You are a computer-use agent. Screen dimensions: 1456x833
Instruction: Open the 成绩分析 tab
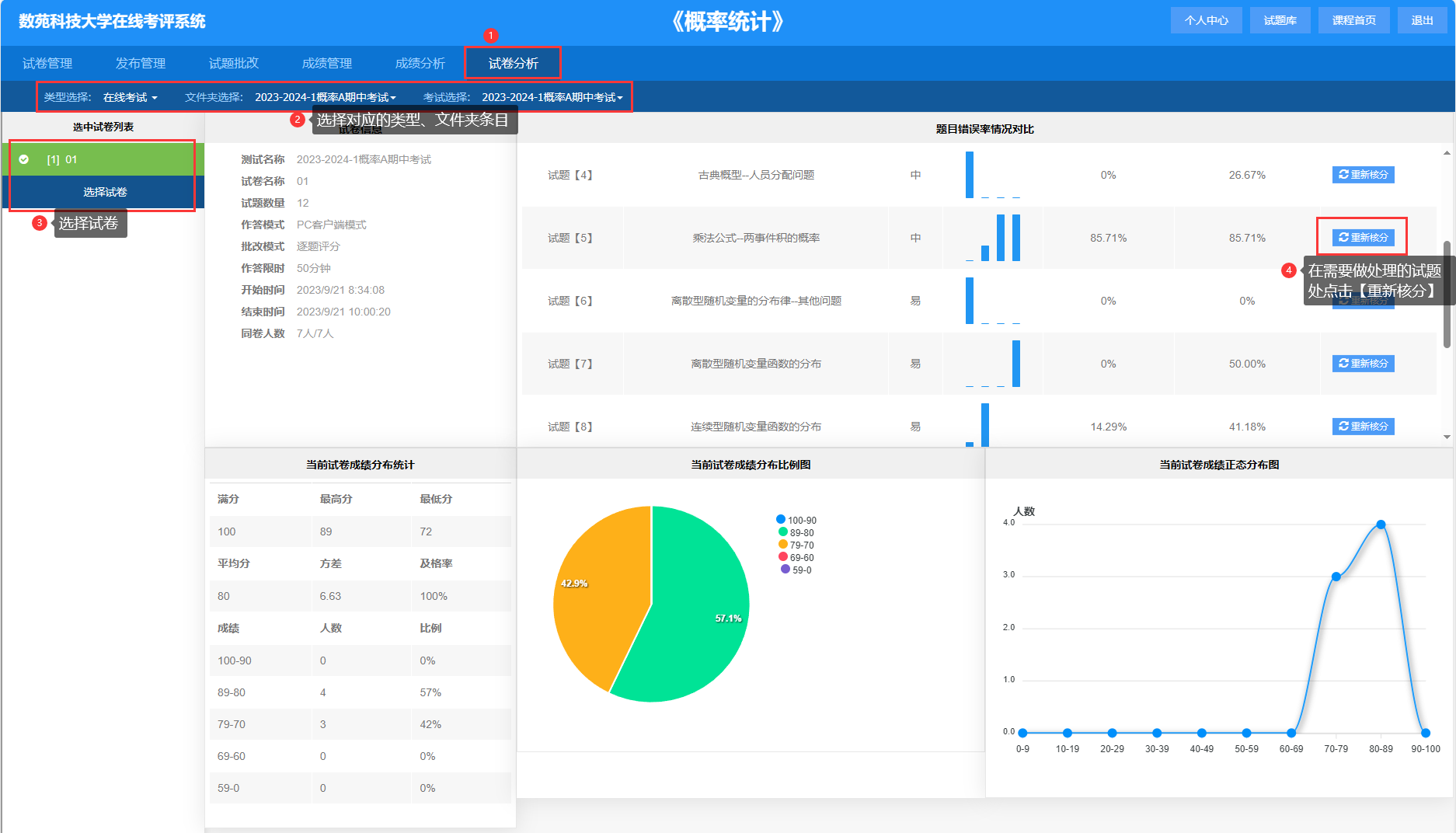coord(420,64)
